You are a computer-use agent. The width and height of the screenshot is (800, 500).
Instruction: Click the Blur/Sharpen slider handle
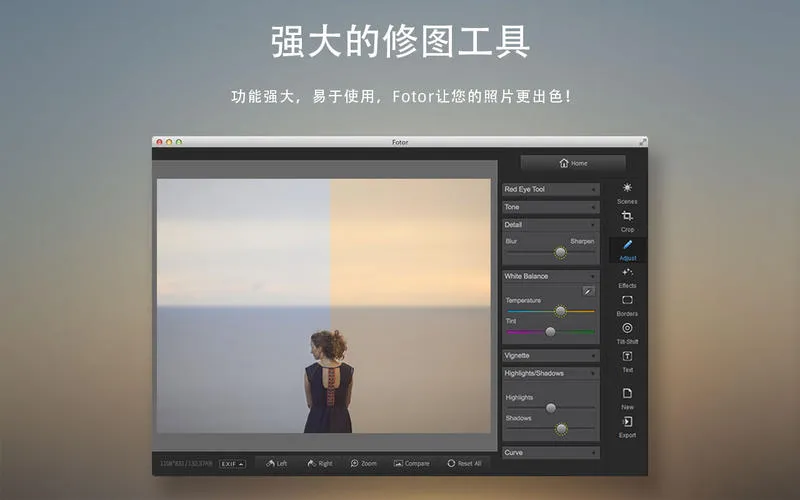pyautogui.click(x=560, y=252)
